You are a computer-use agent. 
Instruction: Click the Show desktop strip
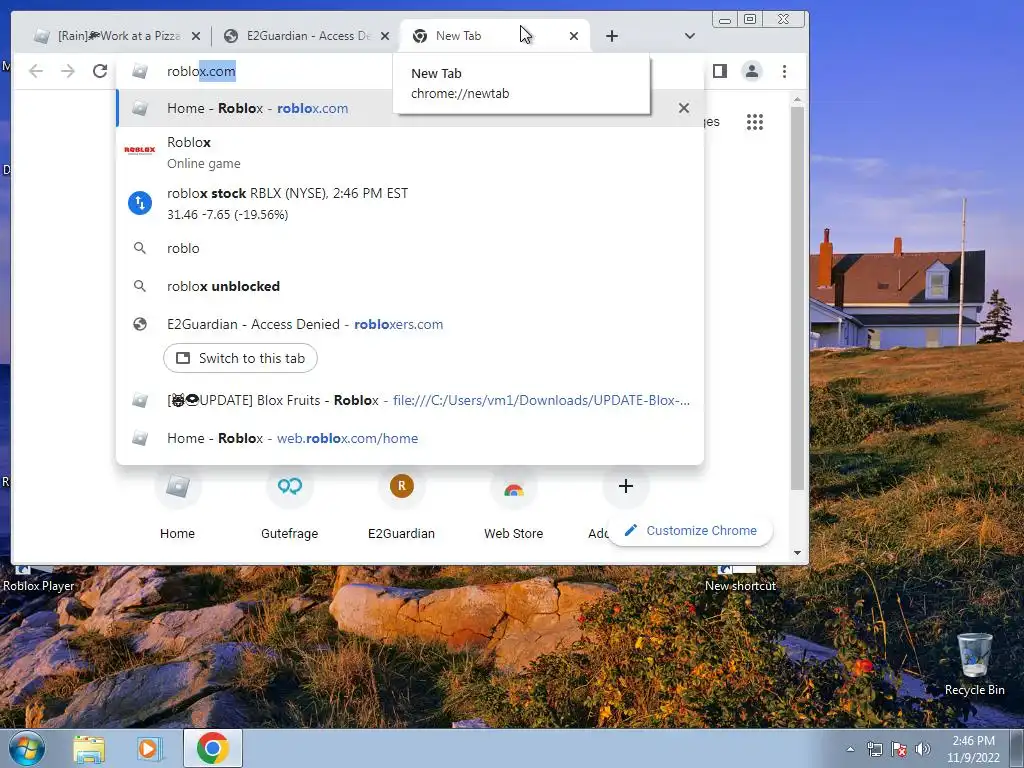(x=1017, y=748)
